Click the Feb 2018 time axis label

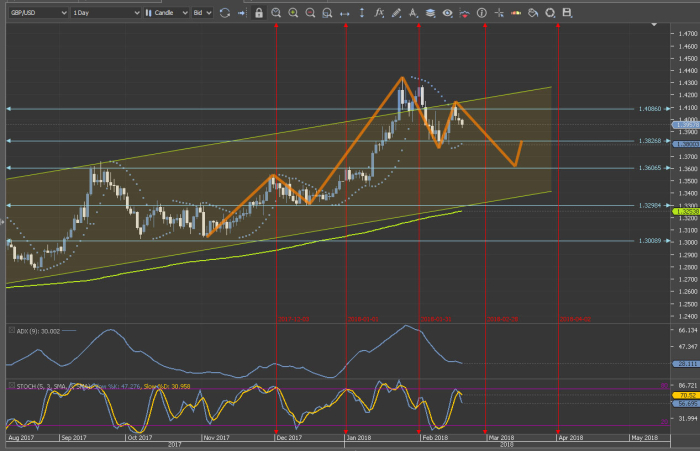coord(435,438)
